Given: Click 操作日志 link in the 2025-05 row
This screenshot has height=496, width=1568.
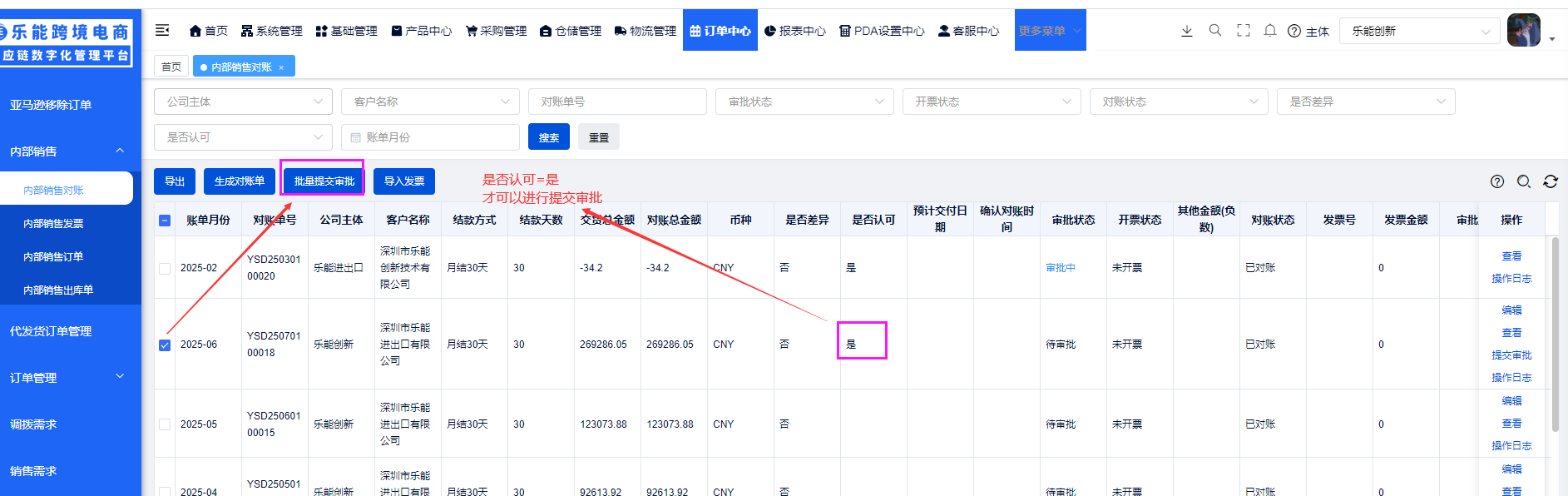Looking at the screenshot, I should pos(1511,446).
